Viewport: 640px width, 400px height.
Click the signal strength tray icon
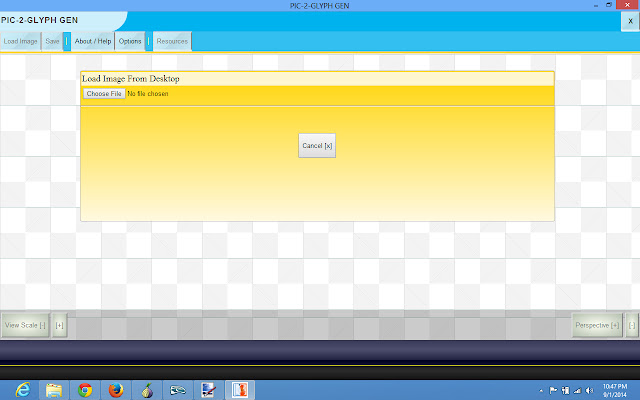point(577,391)
